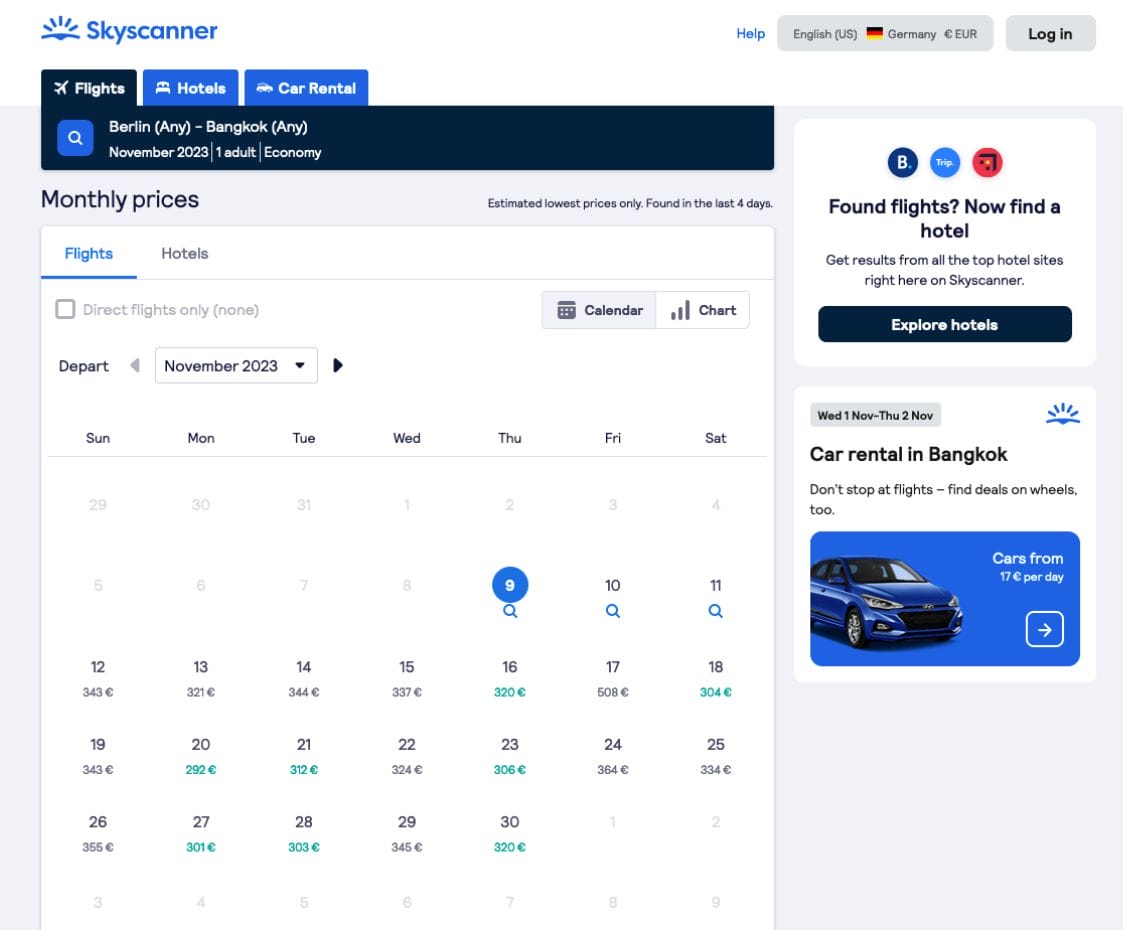Click the Trip.com partner icon
Viewport: 1123px width, 930px height.
(x=945, y=162)
